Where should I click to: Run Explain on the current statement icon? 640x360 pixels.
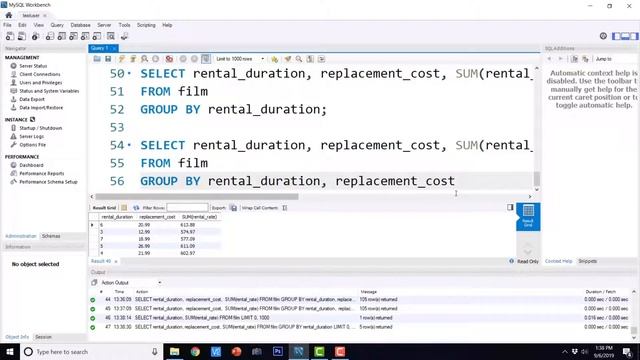[x=144, y=59]
